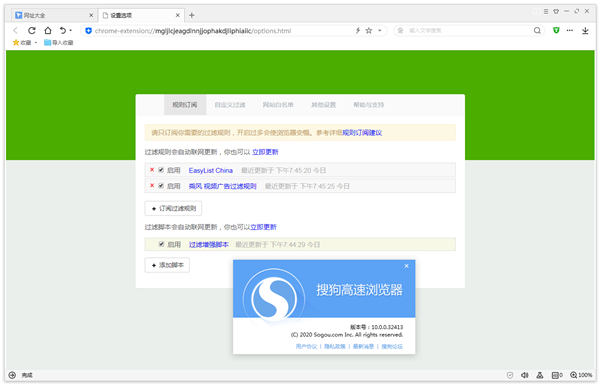This screenshot has width=600, height=385.
Task: Go to the home page icon
Action: 47,30
